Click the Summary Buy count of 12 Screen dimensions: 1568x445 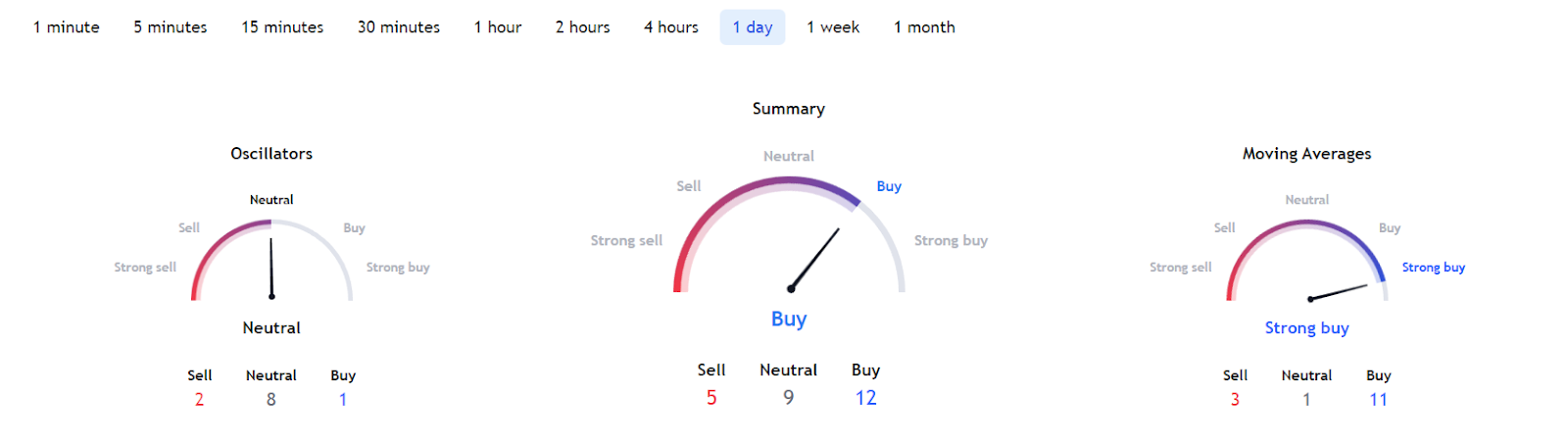(865, 398)
